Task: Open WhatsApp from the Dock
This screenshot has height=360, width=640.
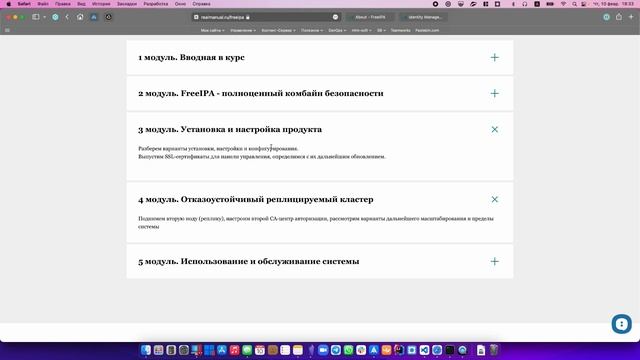Action: pyautogui.click(x=348, y=350)
